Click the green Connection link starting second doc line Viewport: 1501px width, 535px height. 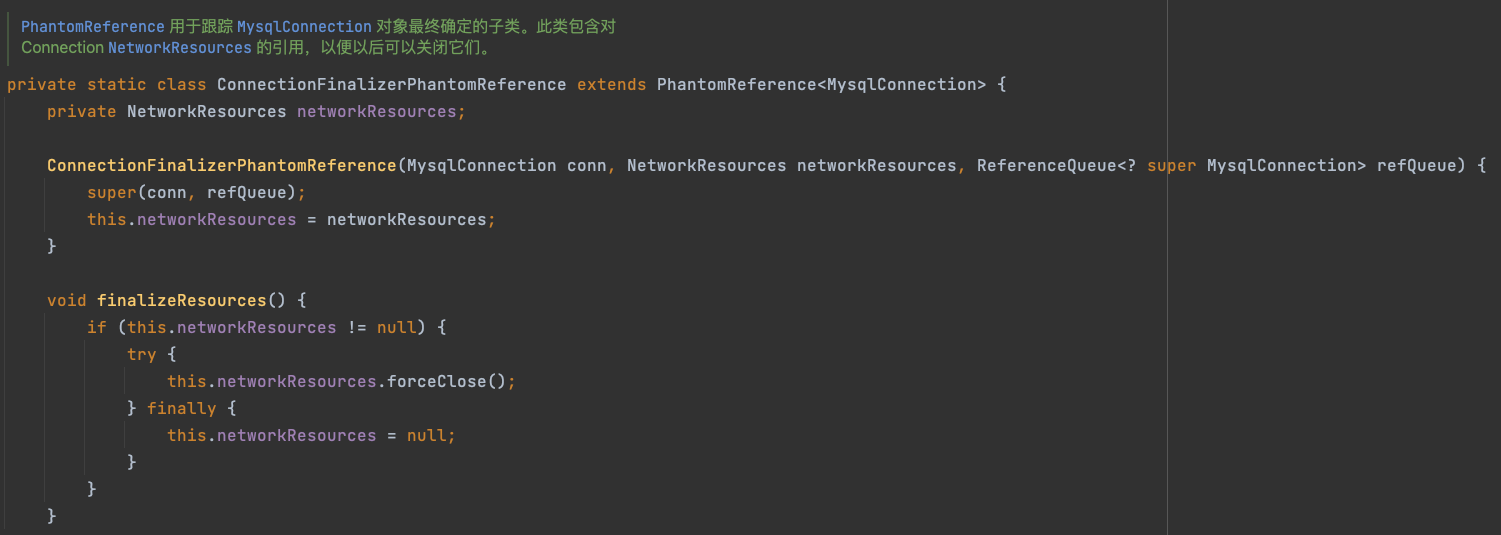coord(62,47)
